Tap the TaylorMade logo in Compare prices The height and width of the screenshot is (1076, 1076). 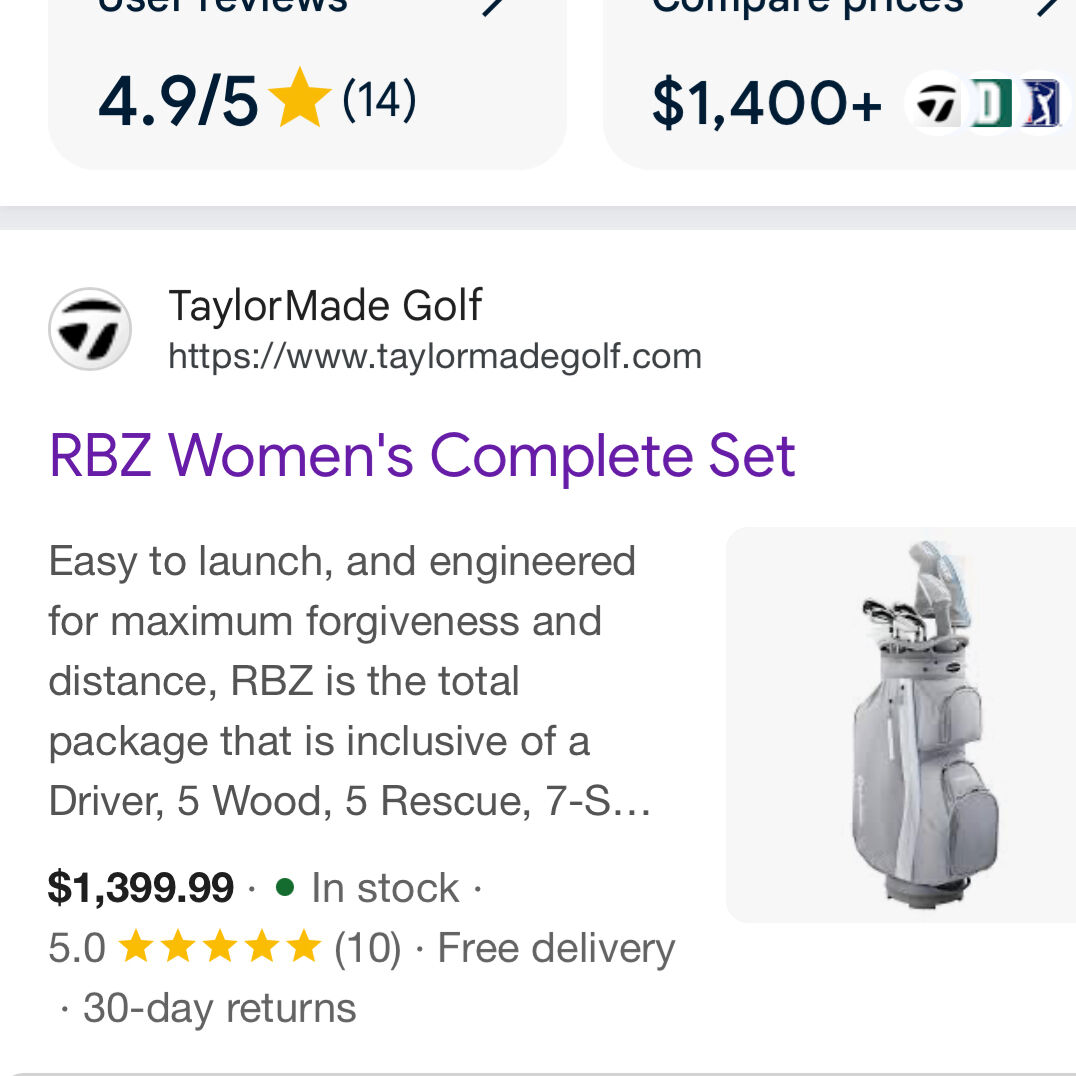pyautogui.click(x=937, y=103)
